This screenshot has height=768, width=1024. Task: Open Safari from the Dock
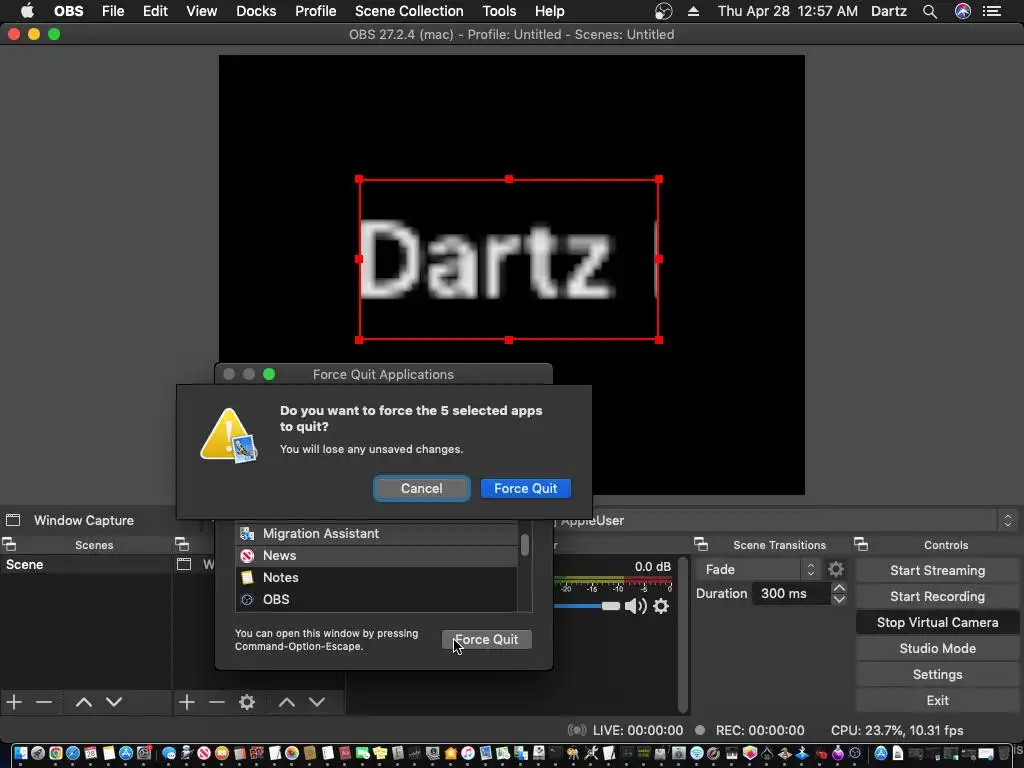pyautogui.click(x=73, y=754)
